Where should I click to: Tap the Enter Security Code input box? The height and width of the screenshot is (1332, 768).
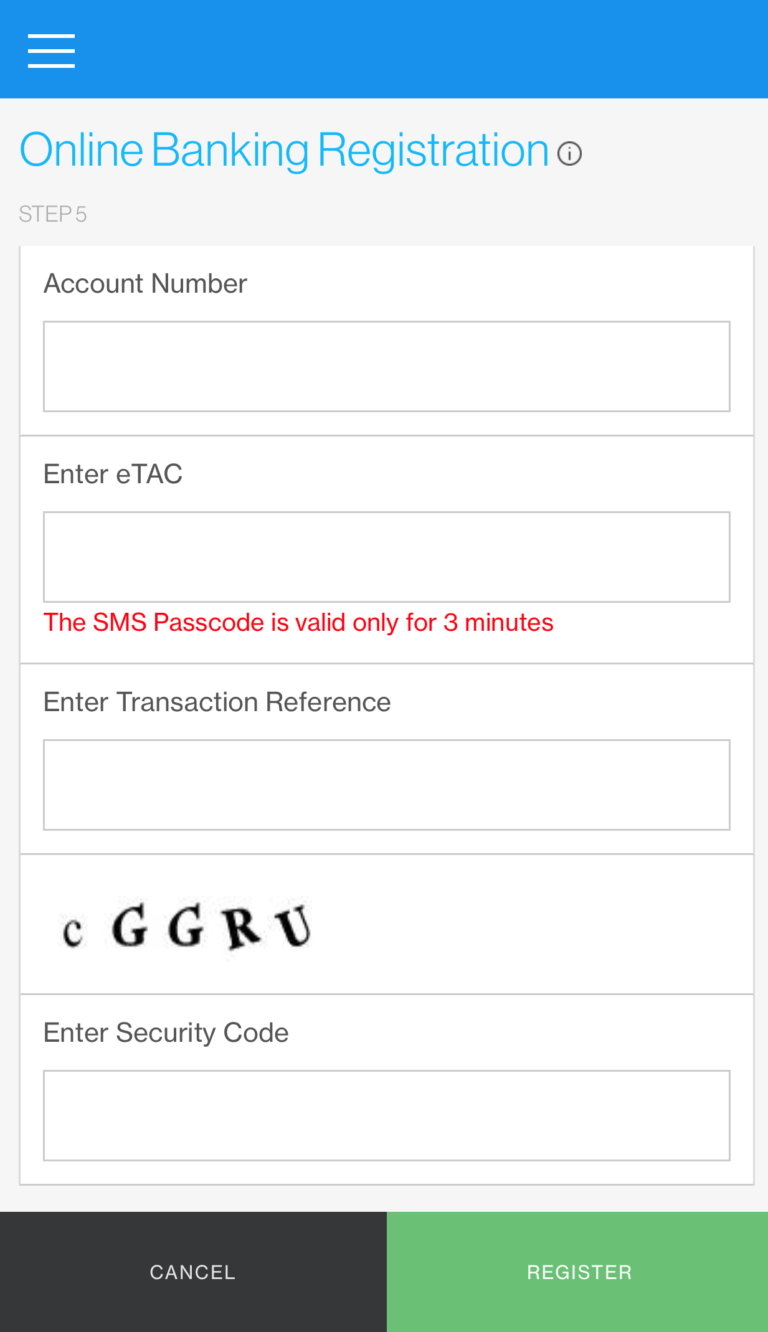coord(386,1115)
